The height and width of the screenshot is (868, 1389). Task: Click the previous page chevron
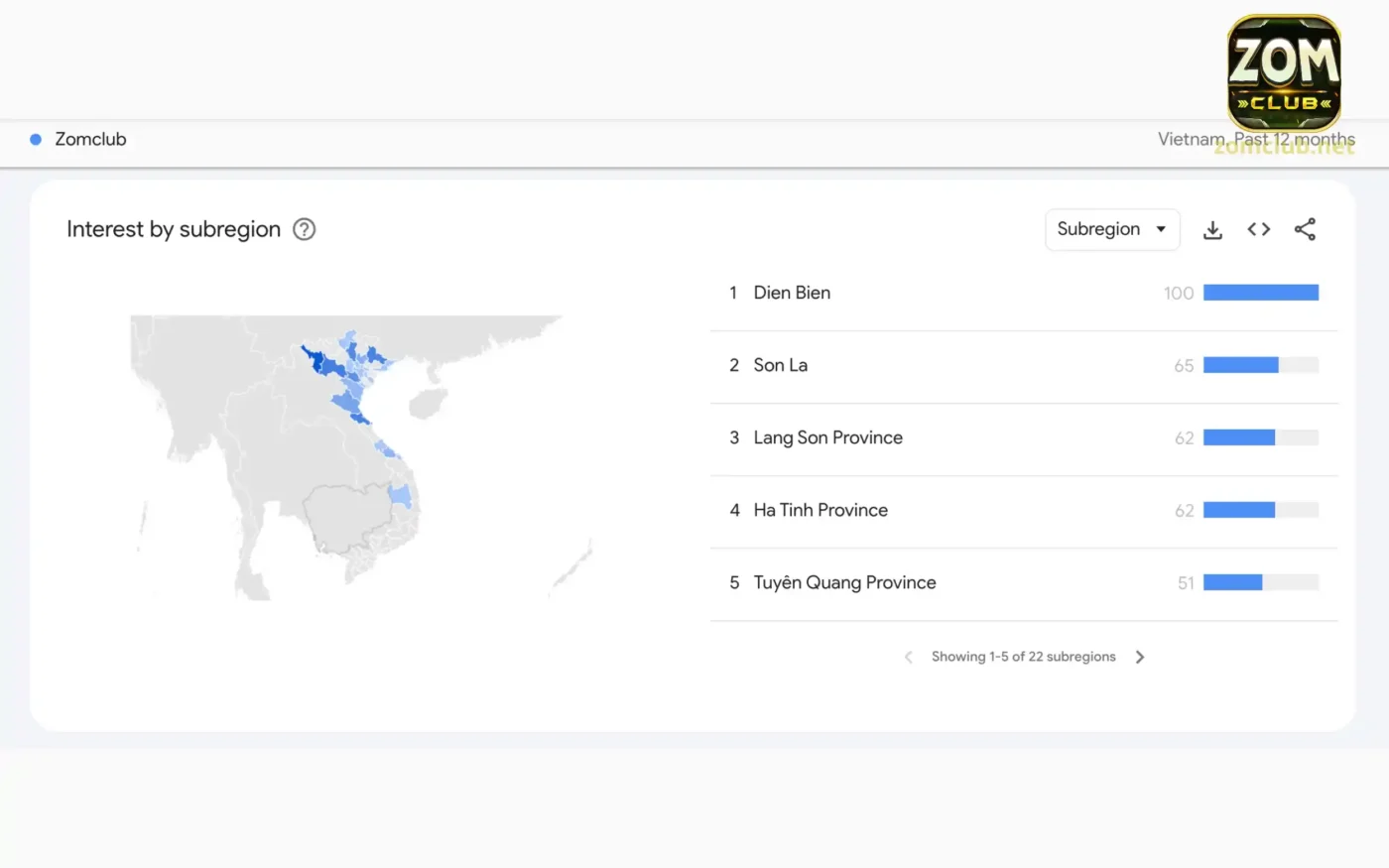point(908,656)
